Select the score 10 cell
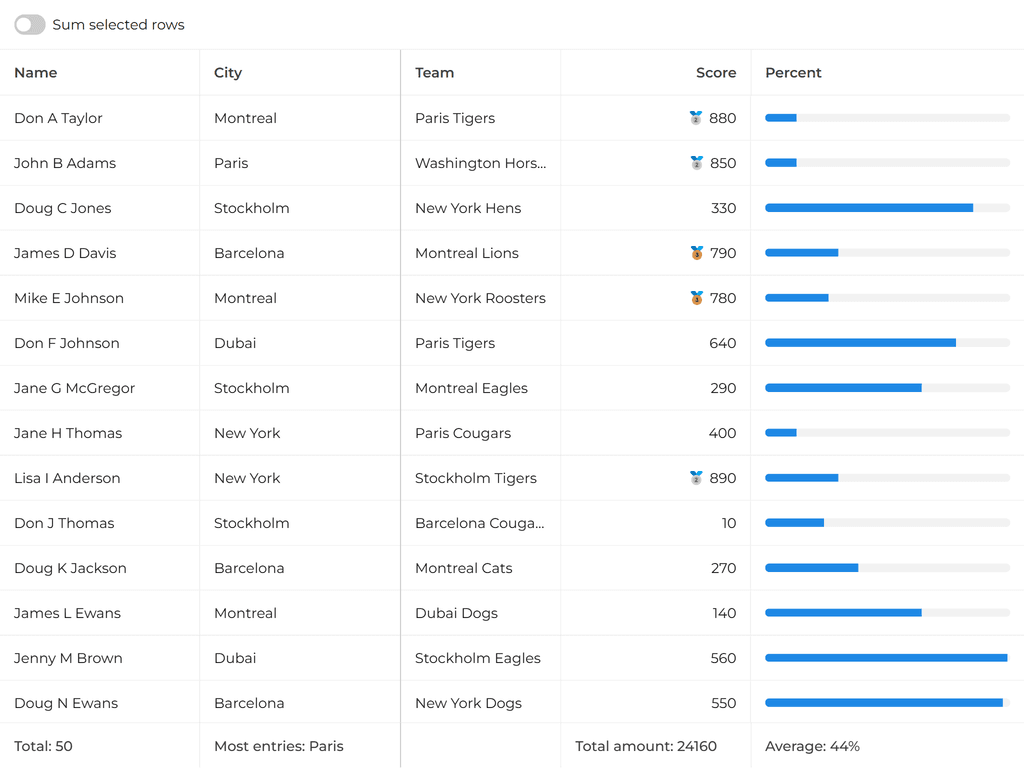 [x=728, y=523]
